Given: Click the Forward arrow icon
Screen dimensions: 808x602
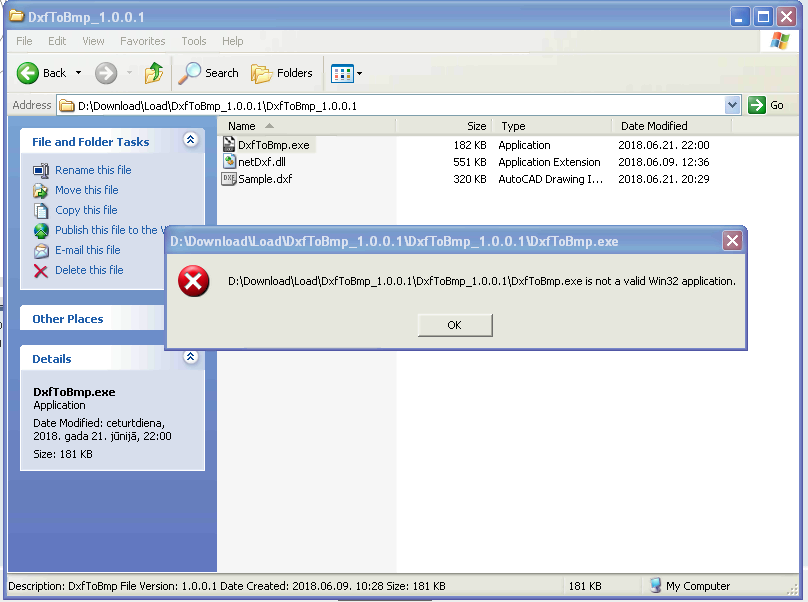Looking at the screenshot, I should pyautogui.click(x=106, y=73).
